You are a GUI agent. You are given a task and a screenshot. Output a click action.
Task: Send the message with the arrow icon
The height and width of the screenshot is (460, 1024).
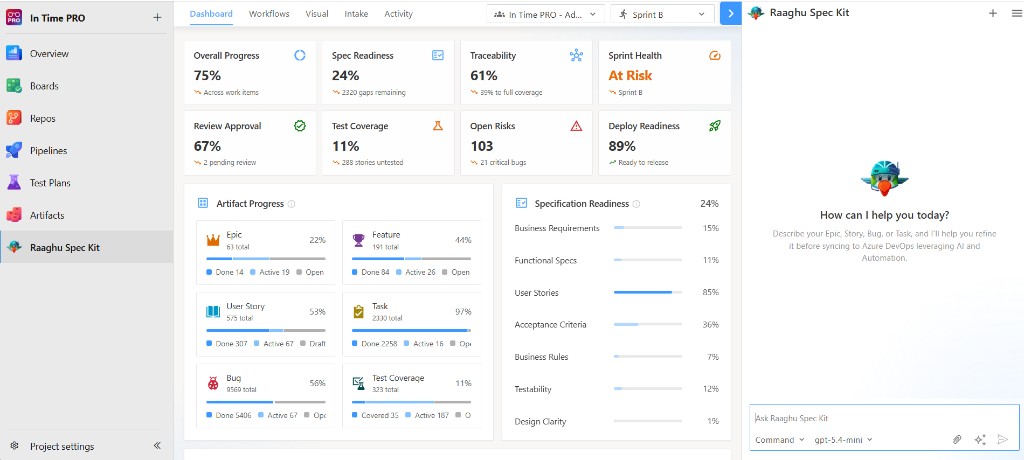pyautogui.click(x=1002, y=440)
